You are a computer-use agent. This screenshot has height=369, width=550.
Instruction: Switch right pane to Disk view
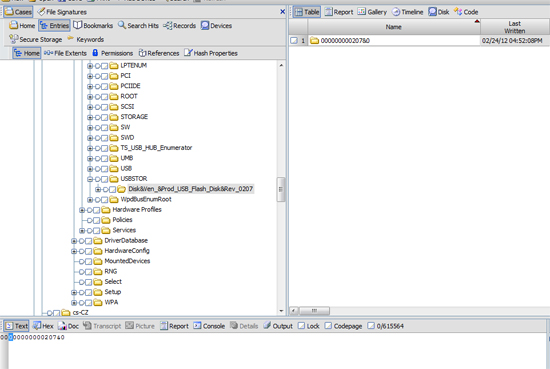click(439, 12)
